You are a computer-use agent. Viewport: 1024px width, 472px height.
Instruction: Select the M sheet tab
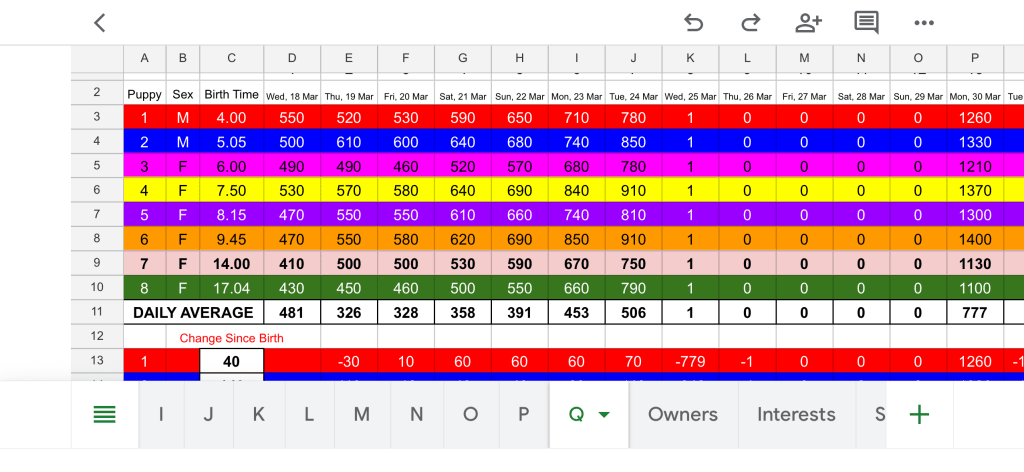(361, 414)
